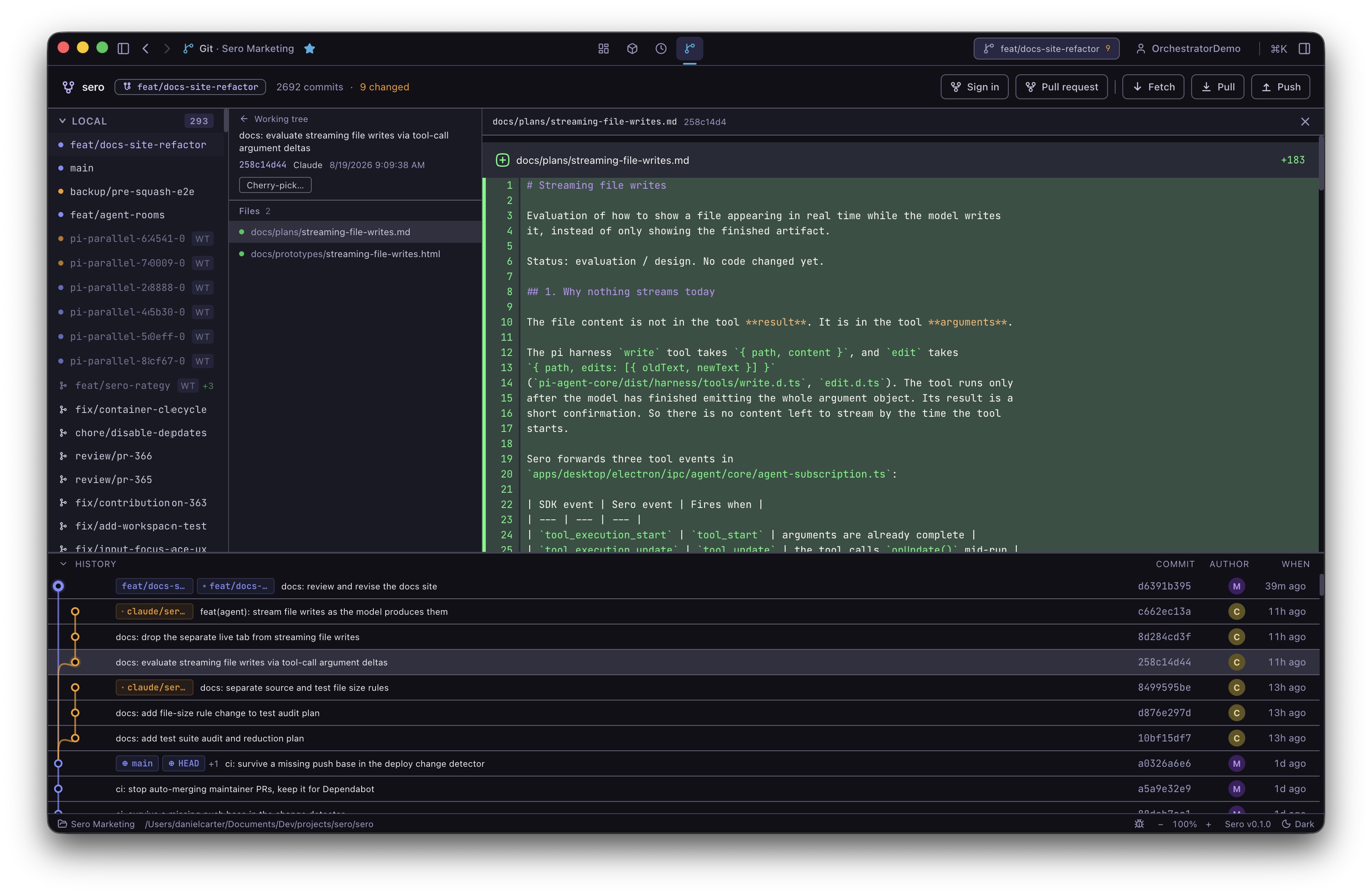Click the main tag in history
Viewport: 1372px width, 896px height.
tap(137, 764)
